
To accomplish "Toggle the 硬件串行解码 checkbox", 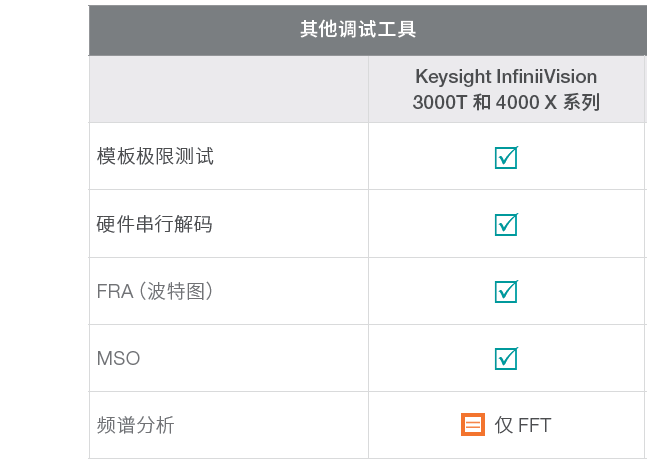I will [506, 224].
